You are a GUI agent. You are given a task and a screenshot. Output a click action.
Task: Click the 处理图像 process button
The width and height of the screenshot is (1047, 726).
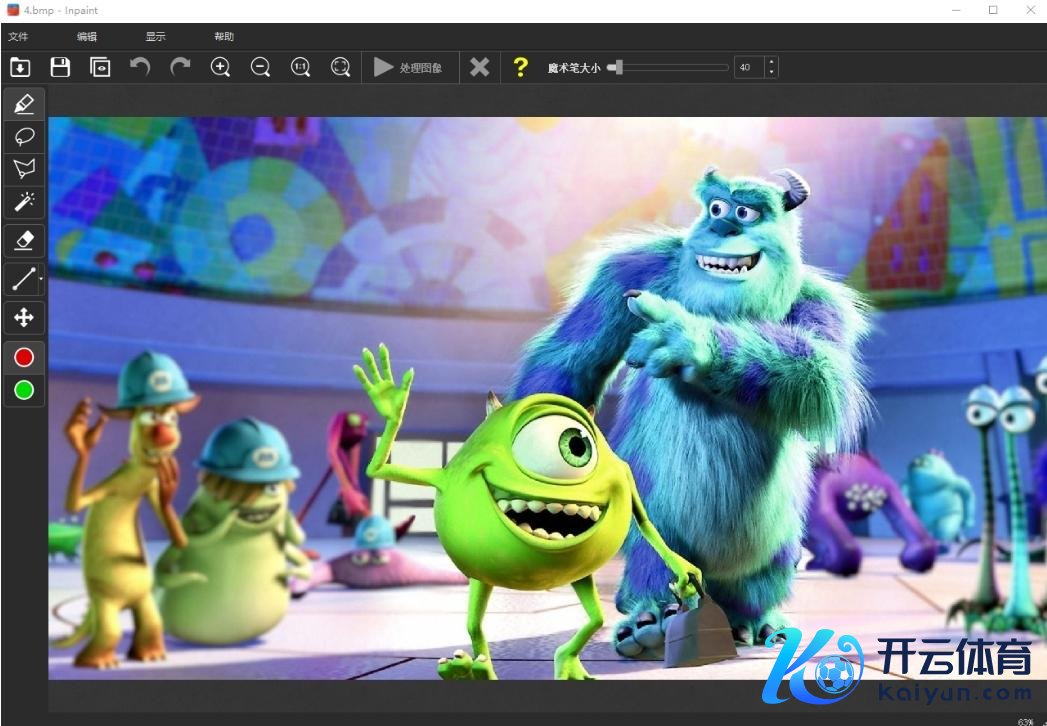point(409,67)
